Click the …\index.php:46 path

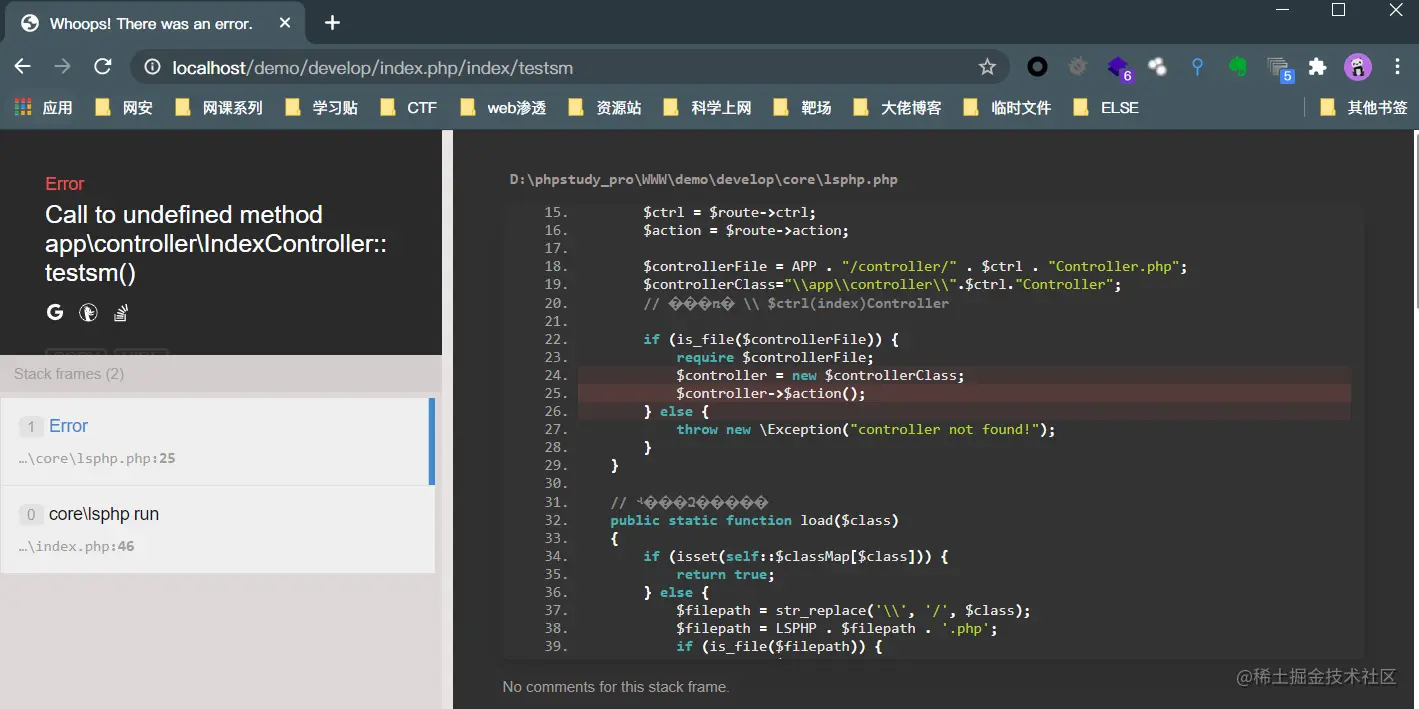coord(77,547)
